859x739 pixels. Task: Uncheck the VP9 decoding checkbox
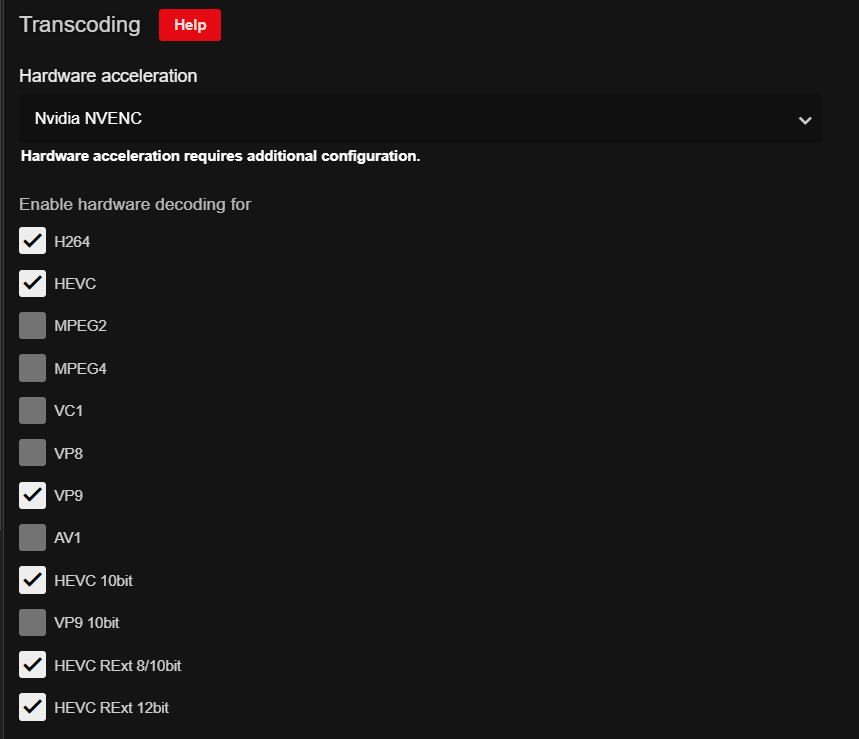[33, 495]
